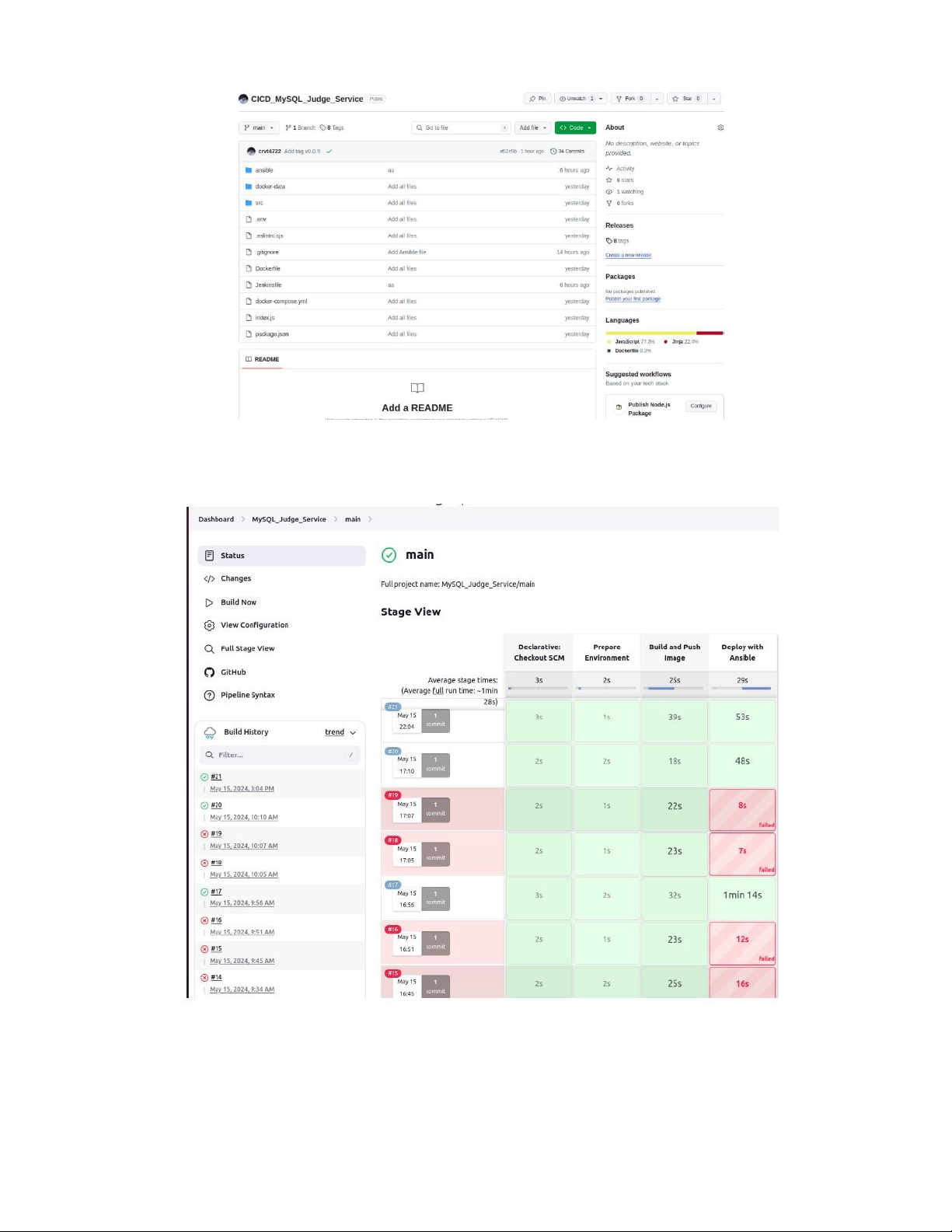Click Publish your first package link
952x1232 pixels.
633,298
